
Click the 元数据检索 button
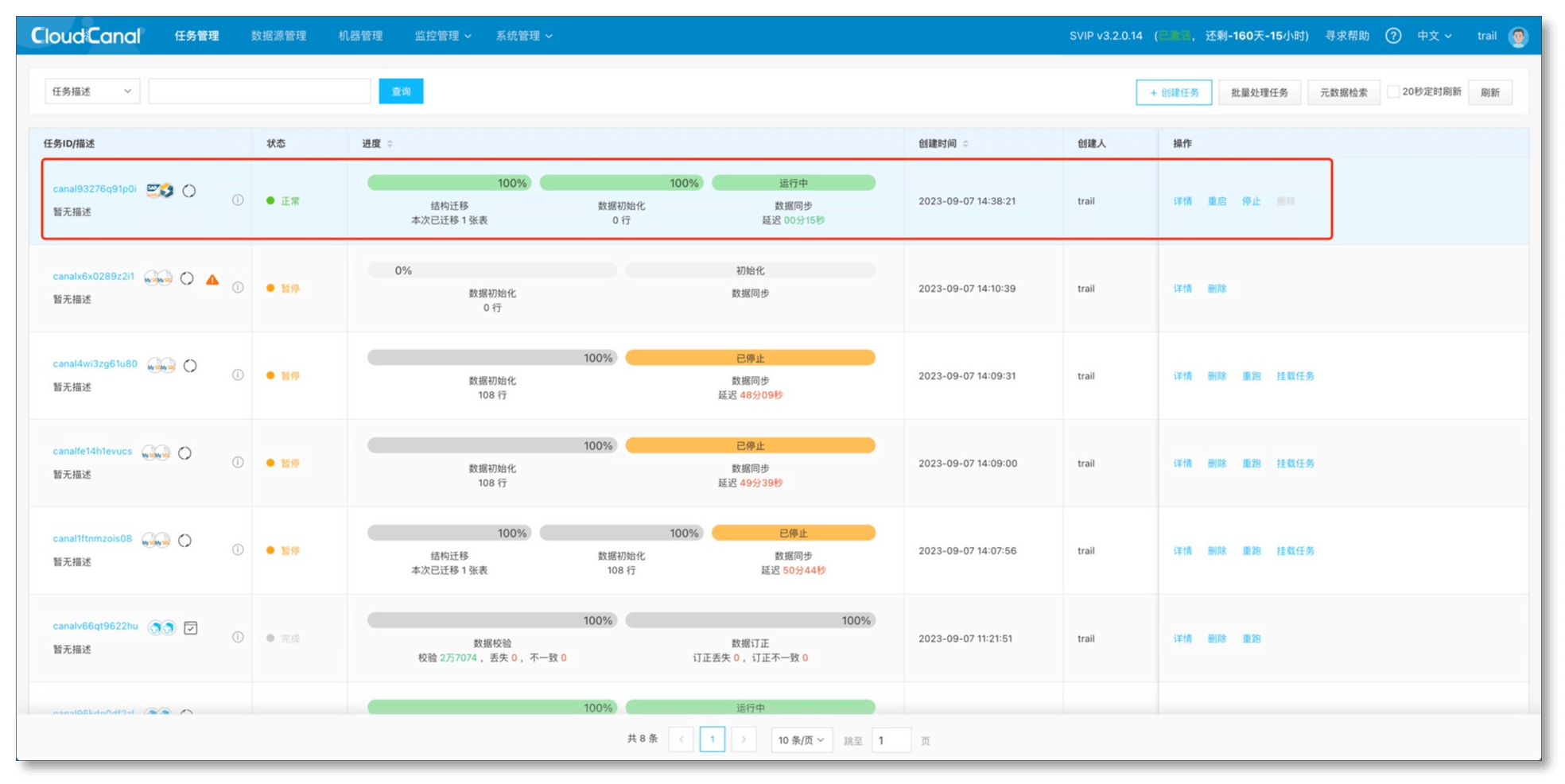pyautogui.click(x=1344, y=92)
